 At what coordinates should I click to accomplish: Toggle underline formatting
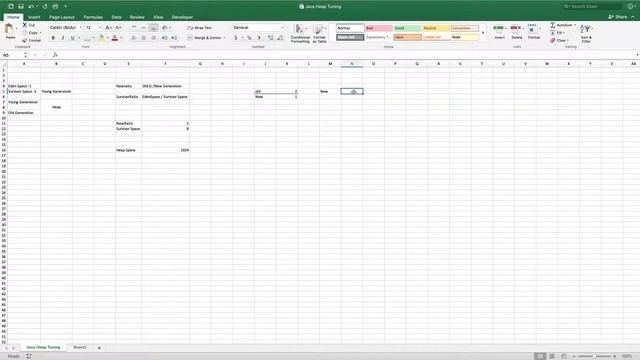72,38
